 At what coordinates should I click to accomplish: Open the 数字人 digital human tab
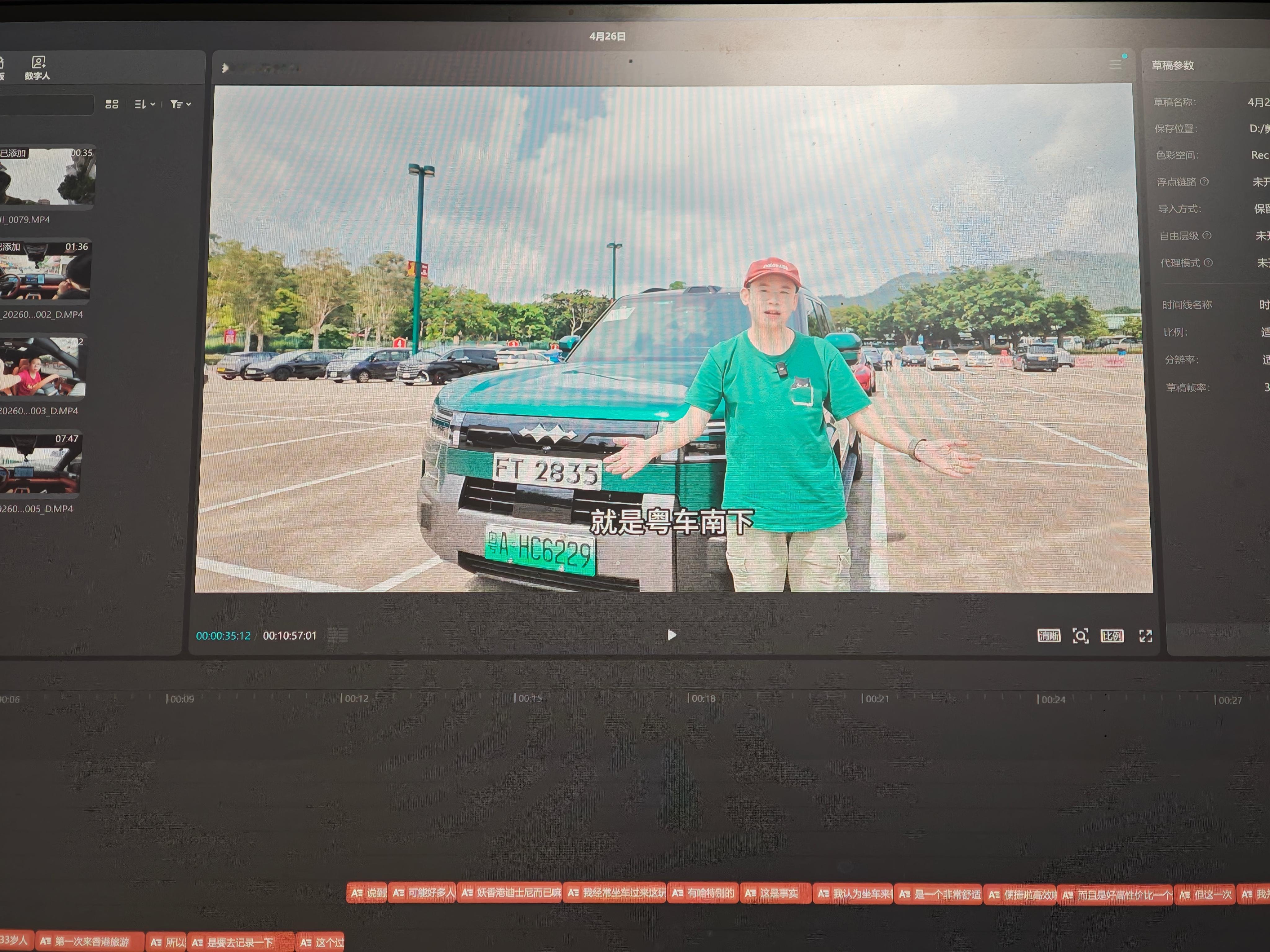pos(38,68)
